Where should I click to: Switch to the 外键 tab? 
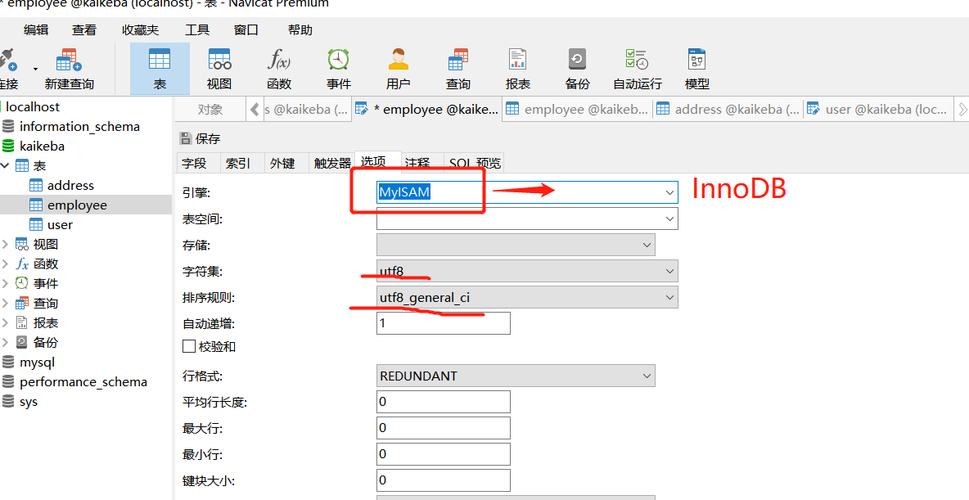282,163
